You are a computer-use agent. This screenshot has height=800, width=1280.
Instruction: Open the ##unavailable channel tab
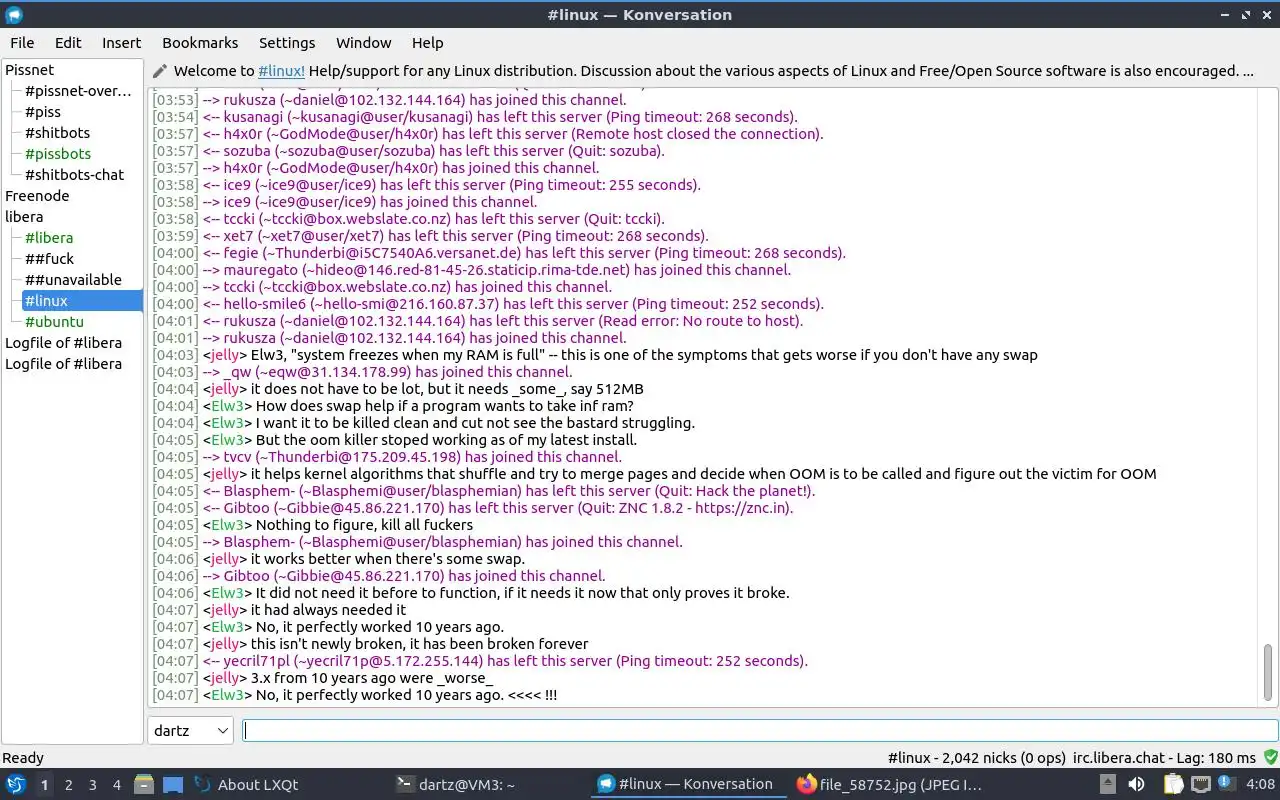tap(73, 280)
